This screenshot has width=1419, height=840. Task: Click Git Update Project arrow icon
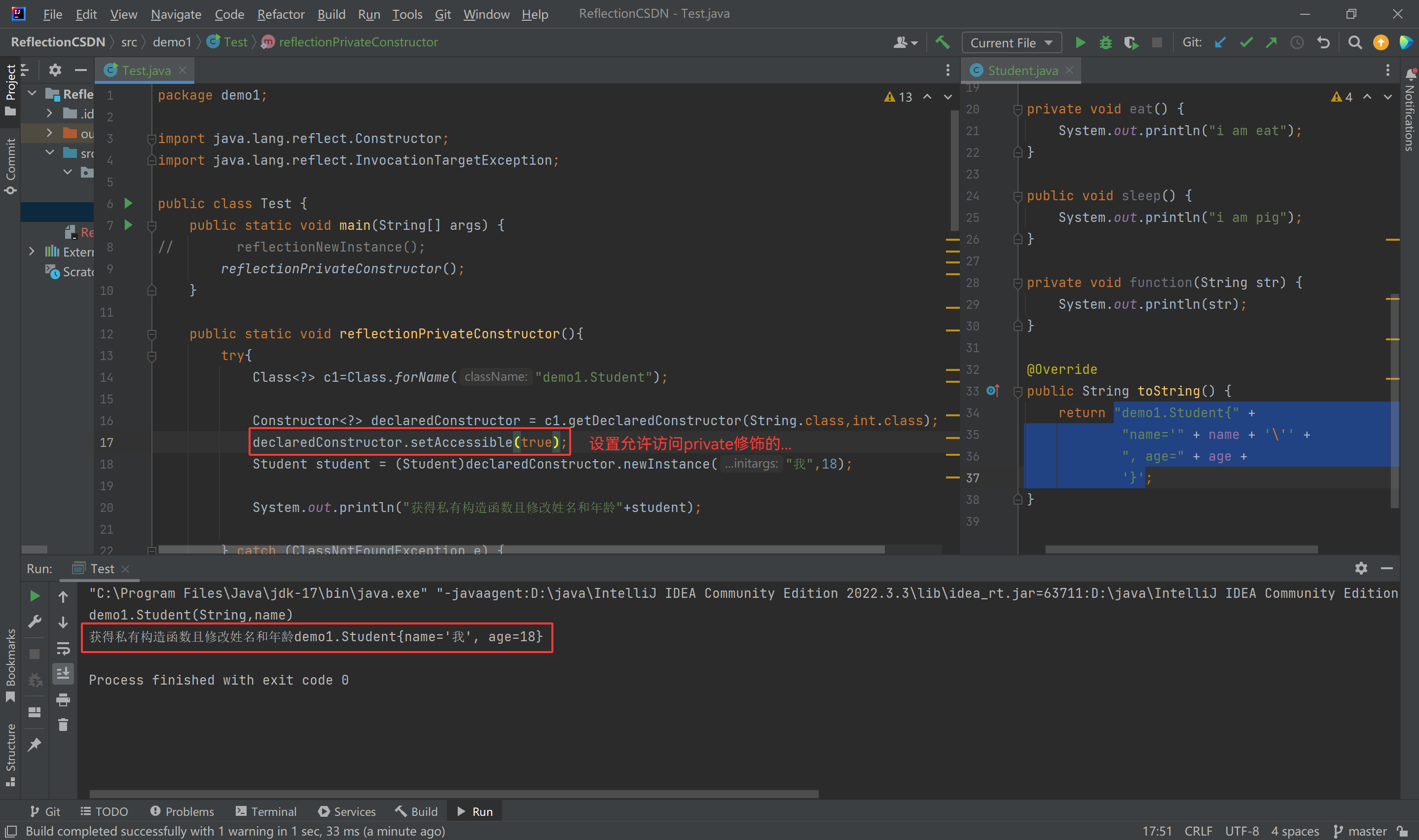1220,42
